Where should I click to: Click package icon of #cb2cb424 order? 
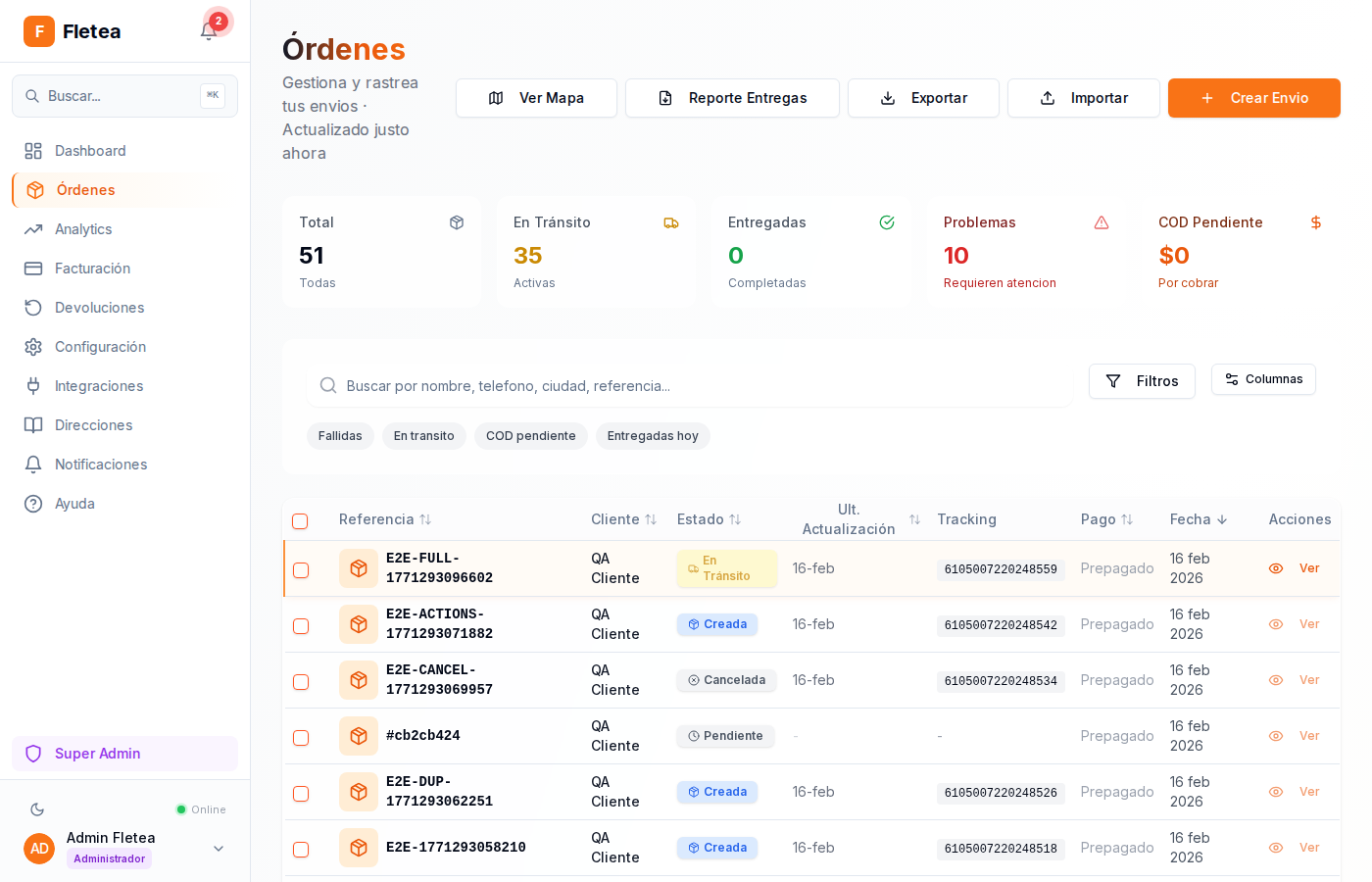(359, 736)
